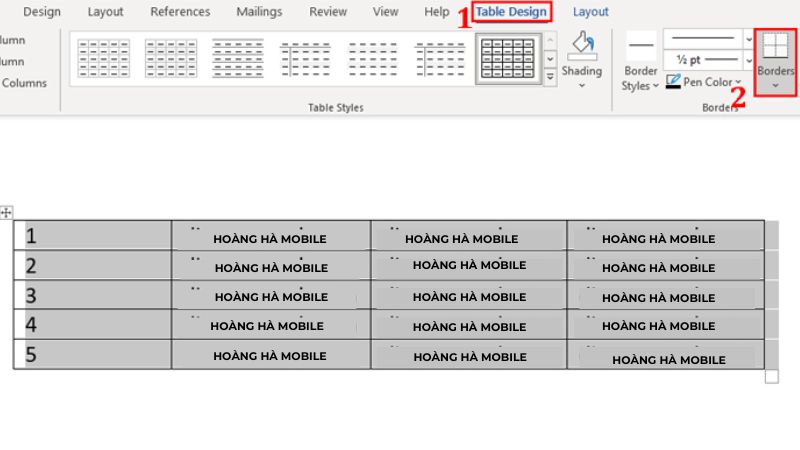
Task: Open the References tab
Action: coord(180,12)
